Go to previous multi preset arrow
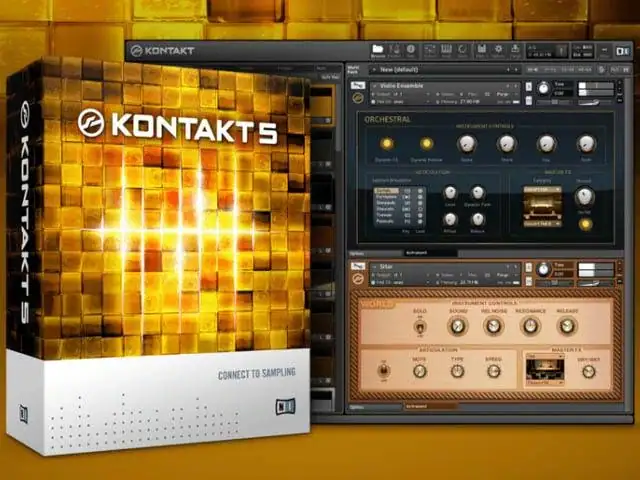Viewport: 640px width, 480px height. coord(508,70)
